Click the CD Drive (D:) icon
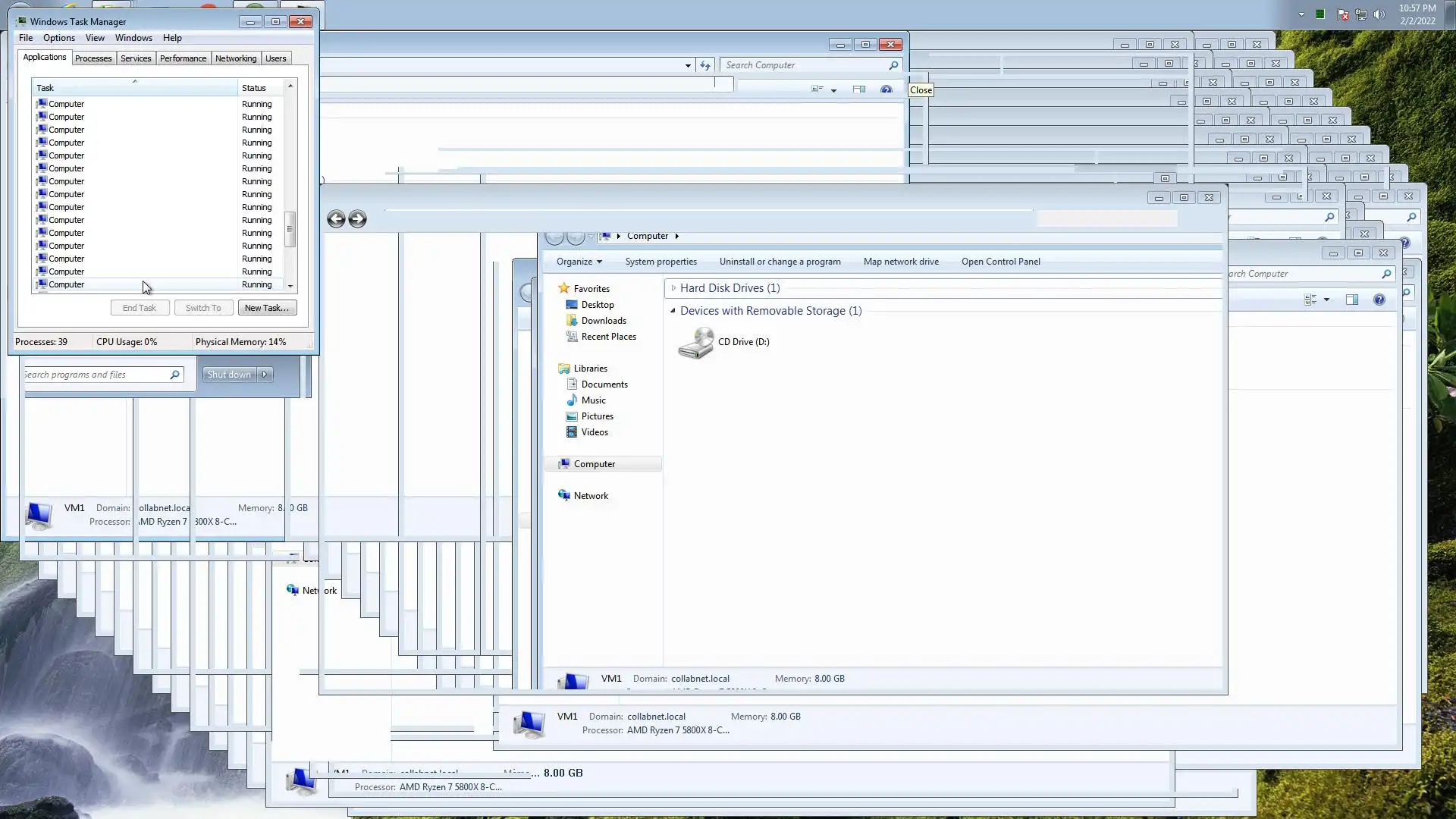 (695, 343)
